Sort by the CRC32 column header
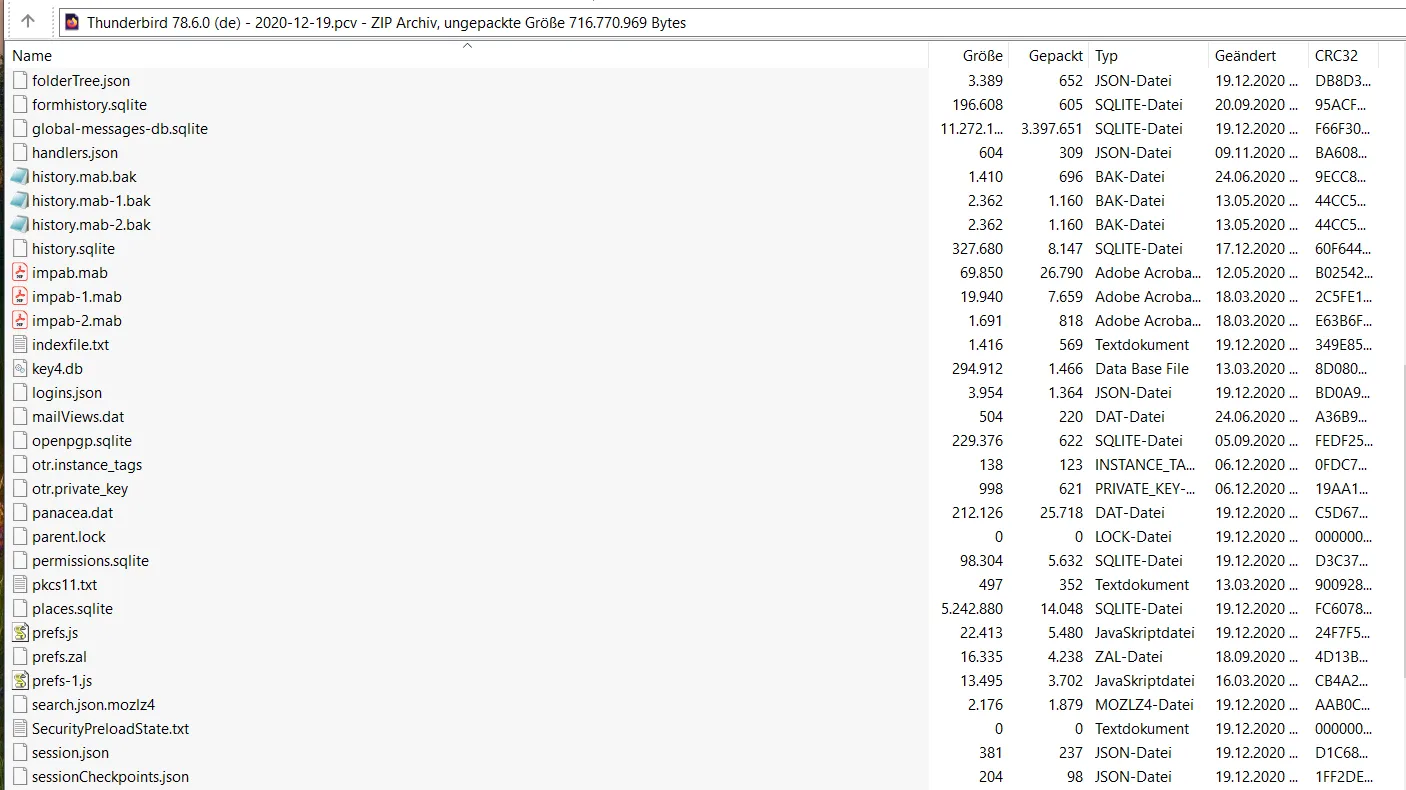This screenshot has width=1406, height=790. (1343, 56)
